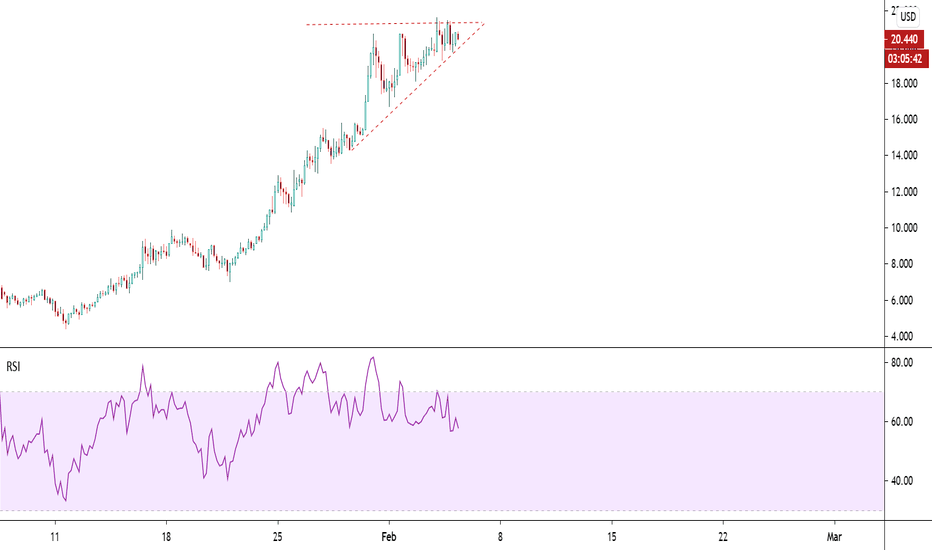
Task: Click the 10.000 price axis label
Action: click(x=903, y=228)
